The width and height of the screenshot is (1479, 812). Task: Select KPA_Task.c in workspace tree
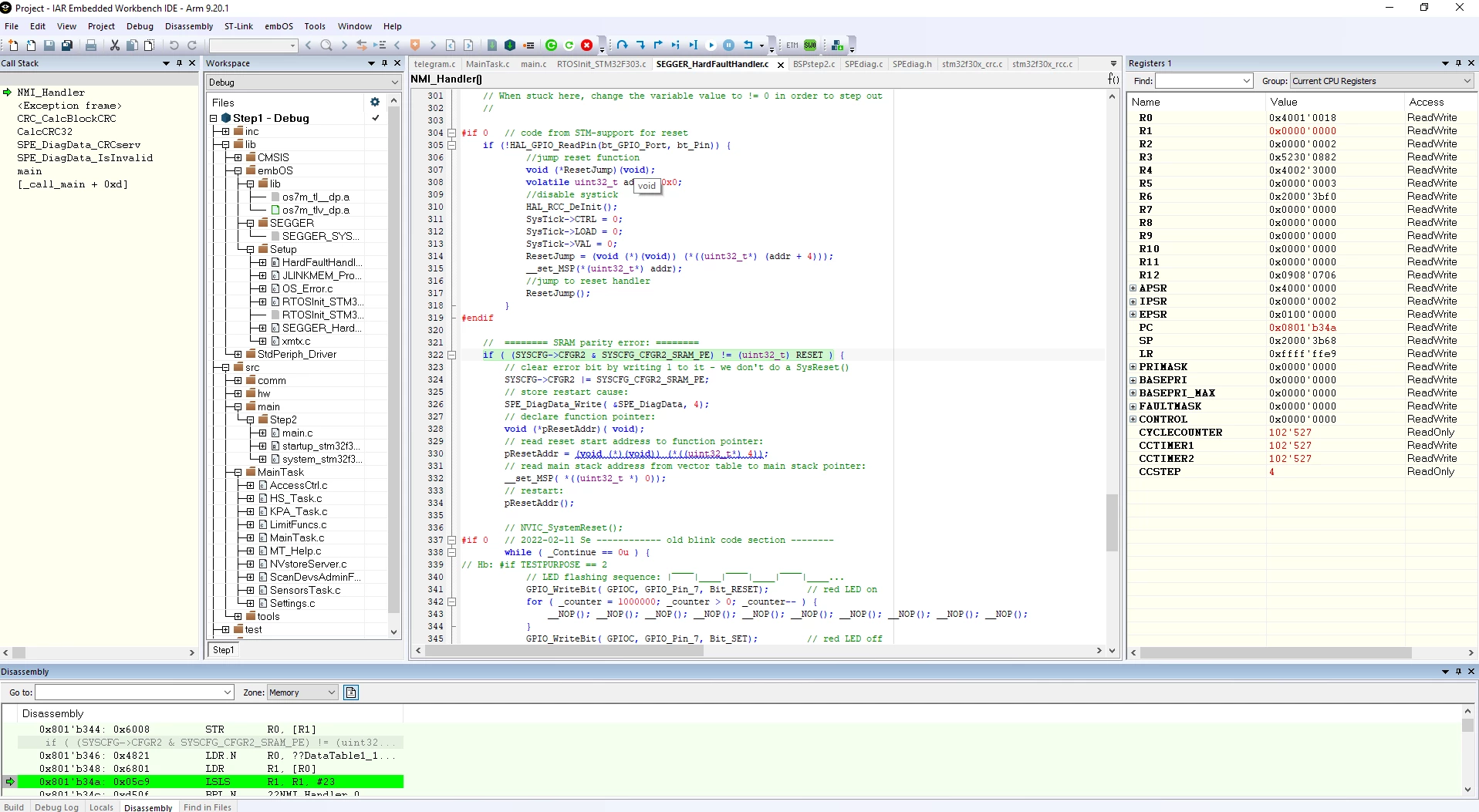click(299, 512)
